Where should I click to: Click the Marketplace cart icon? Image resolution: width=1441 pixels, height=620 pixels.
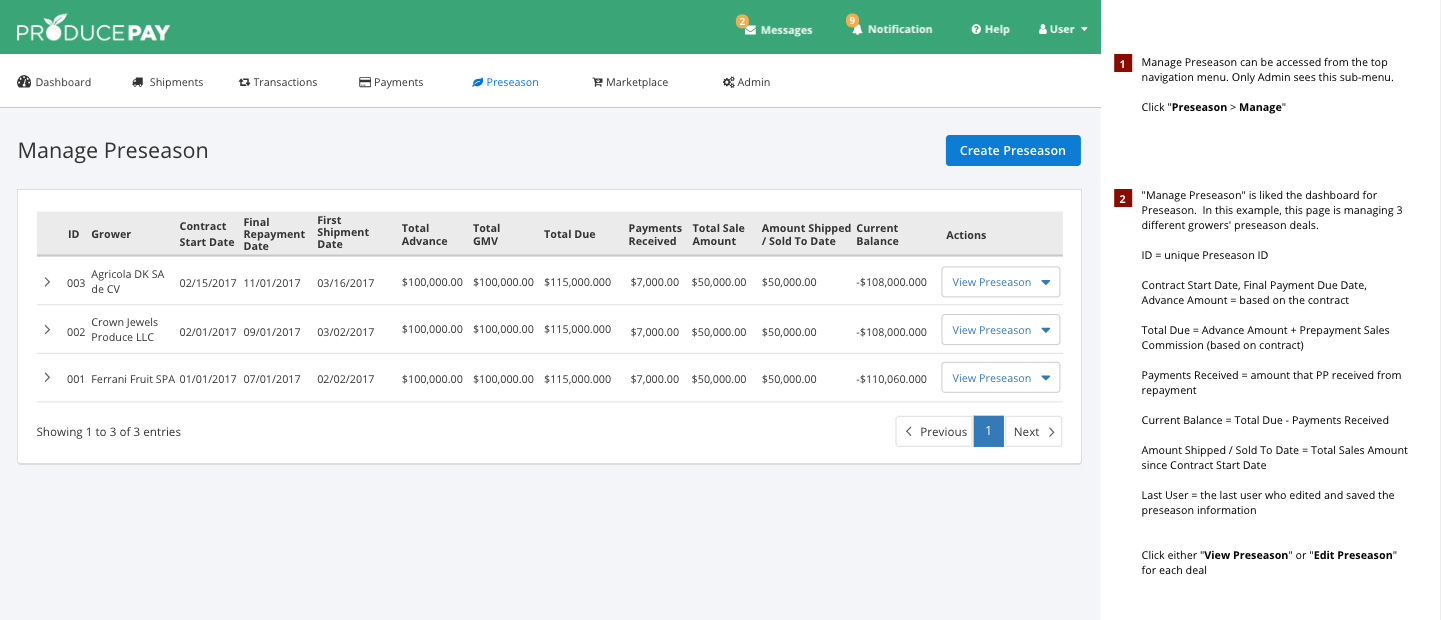coord(597,82)
